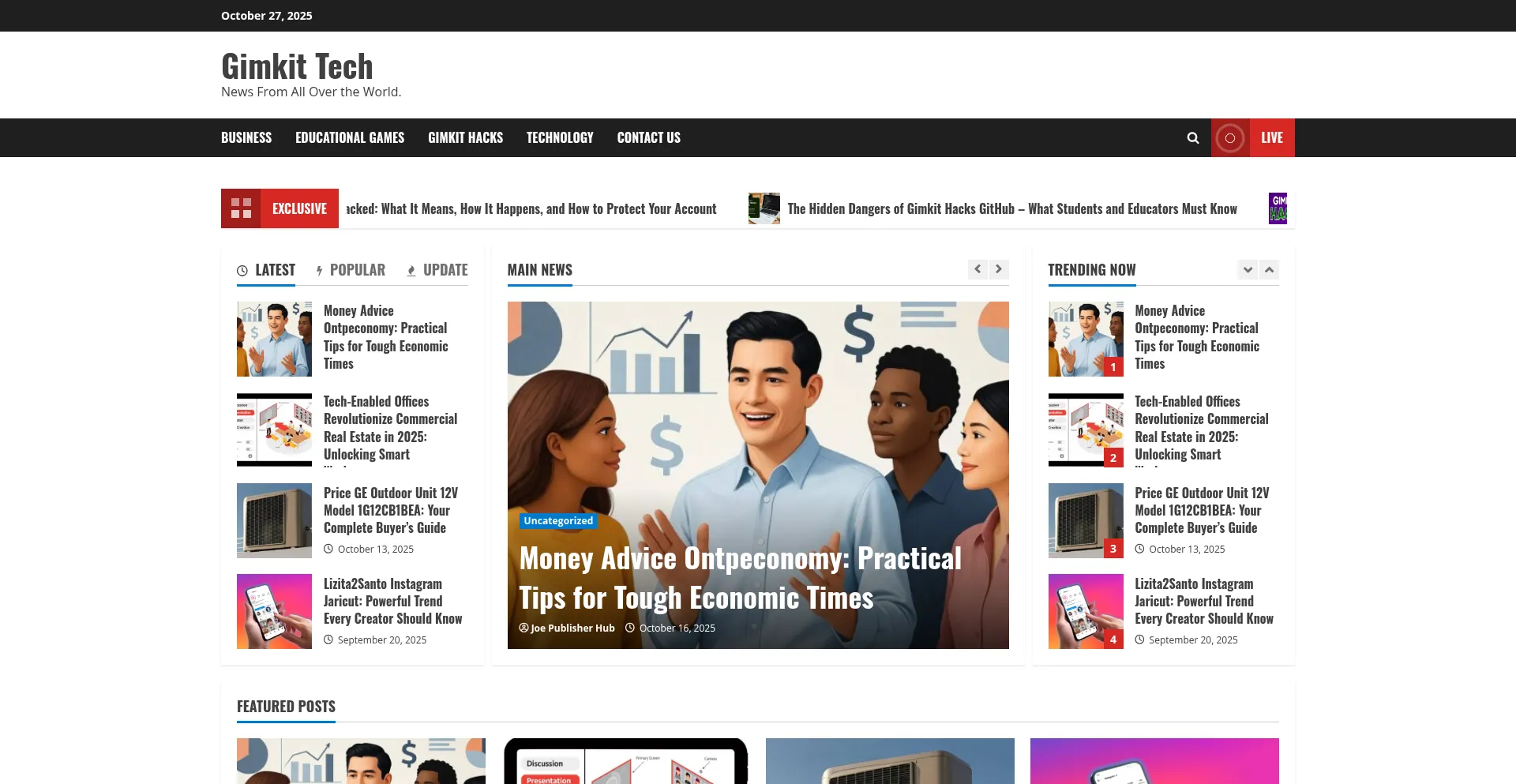The image size is (1516, 784).
Task: Open Joe Publisher Hub author link
Action: pyautogui.click(x=572, y=628)
